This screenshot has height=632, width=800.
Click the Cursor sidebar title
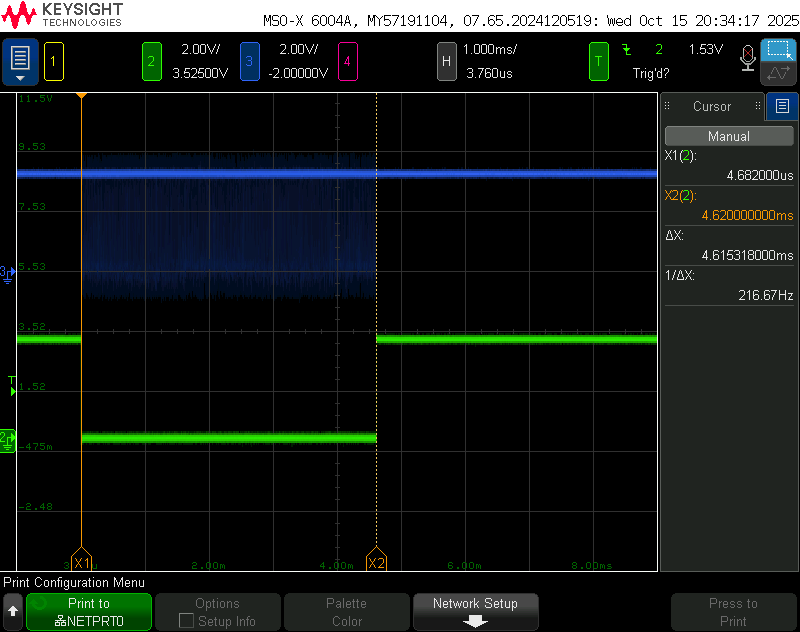[712, 106]
